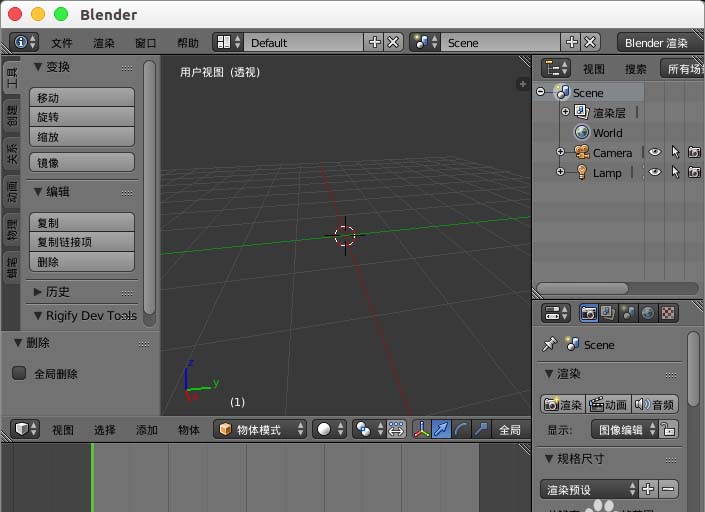Collapse the Delete operator panel
705x512 pixels.
(x=18, y=343)
